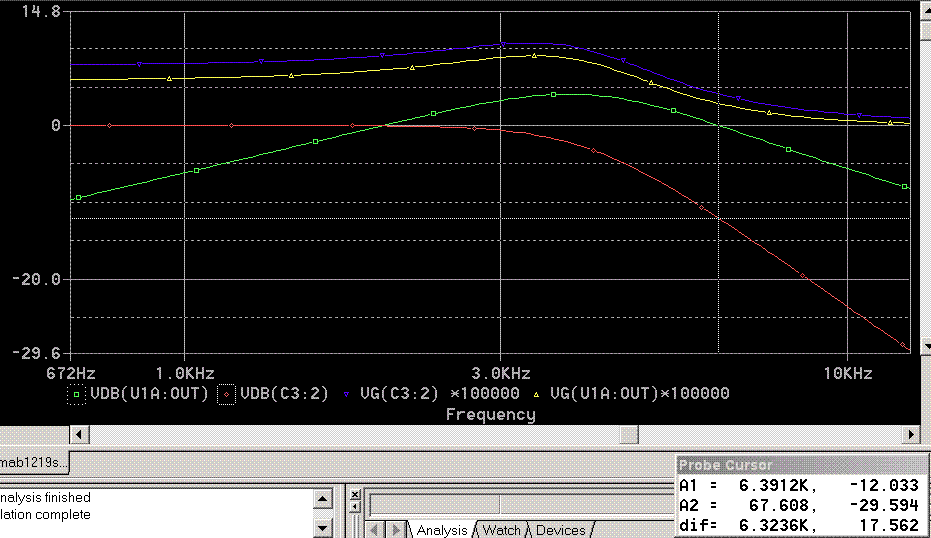
Task: Click the mab1219s document tab
Action: (32, 464)
